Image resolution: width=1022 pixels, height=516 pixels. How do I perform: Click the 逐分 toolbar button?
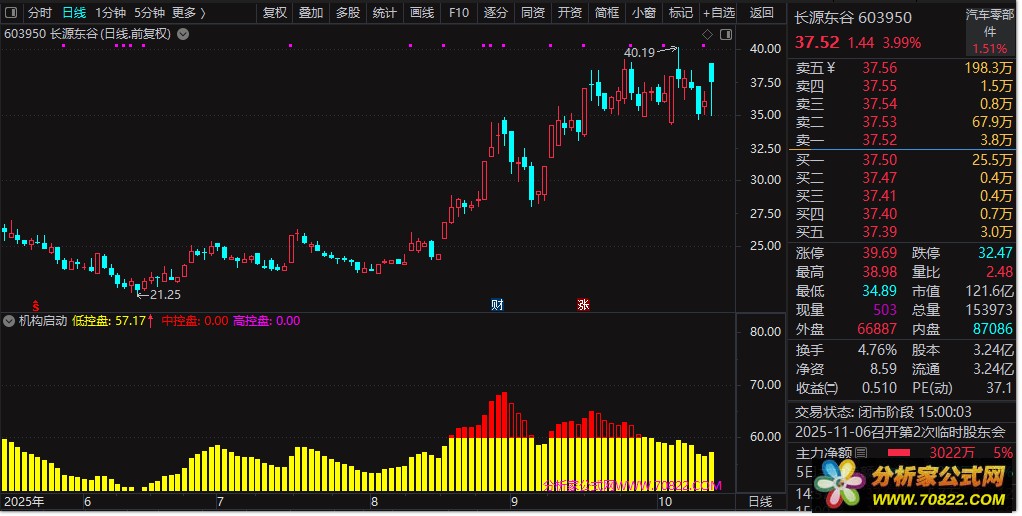(x=496, y=12)
